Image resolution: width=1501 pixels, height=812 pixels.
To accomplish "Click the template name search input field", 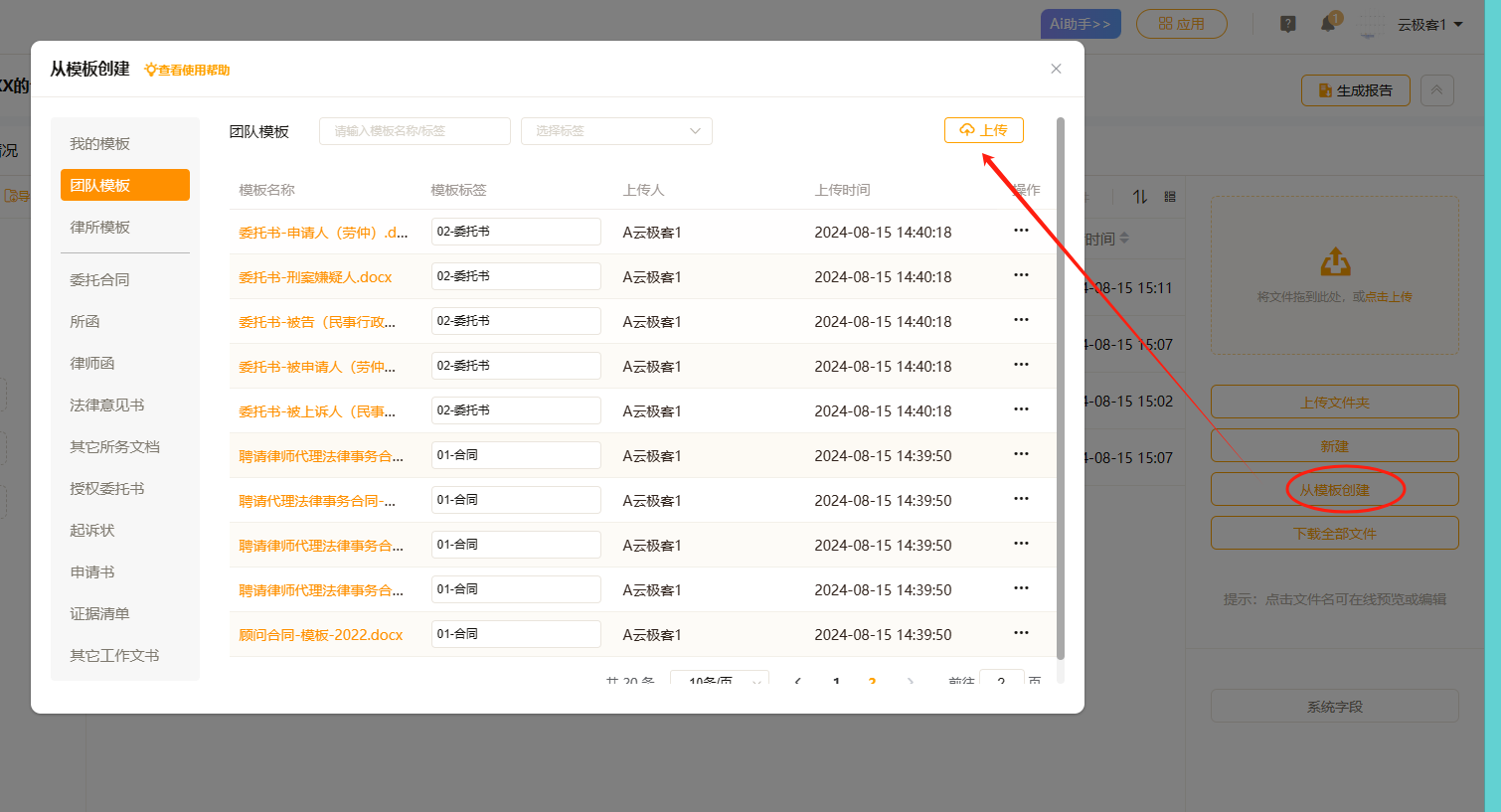I will pyautogui.click(x=415, y=131).
